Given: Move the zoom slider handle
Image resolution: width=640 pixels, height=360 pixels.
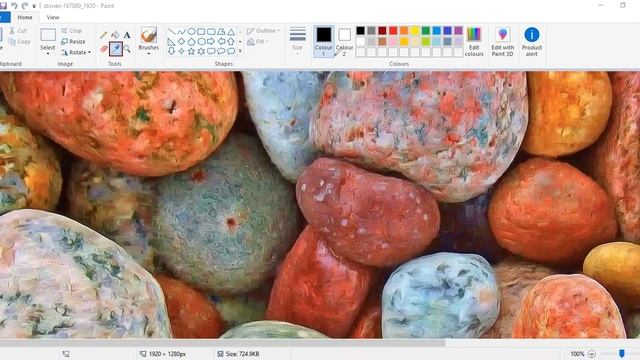Looking at the screenshot, I should tap(622, 353).
